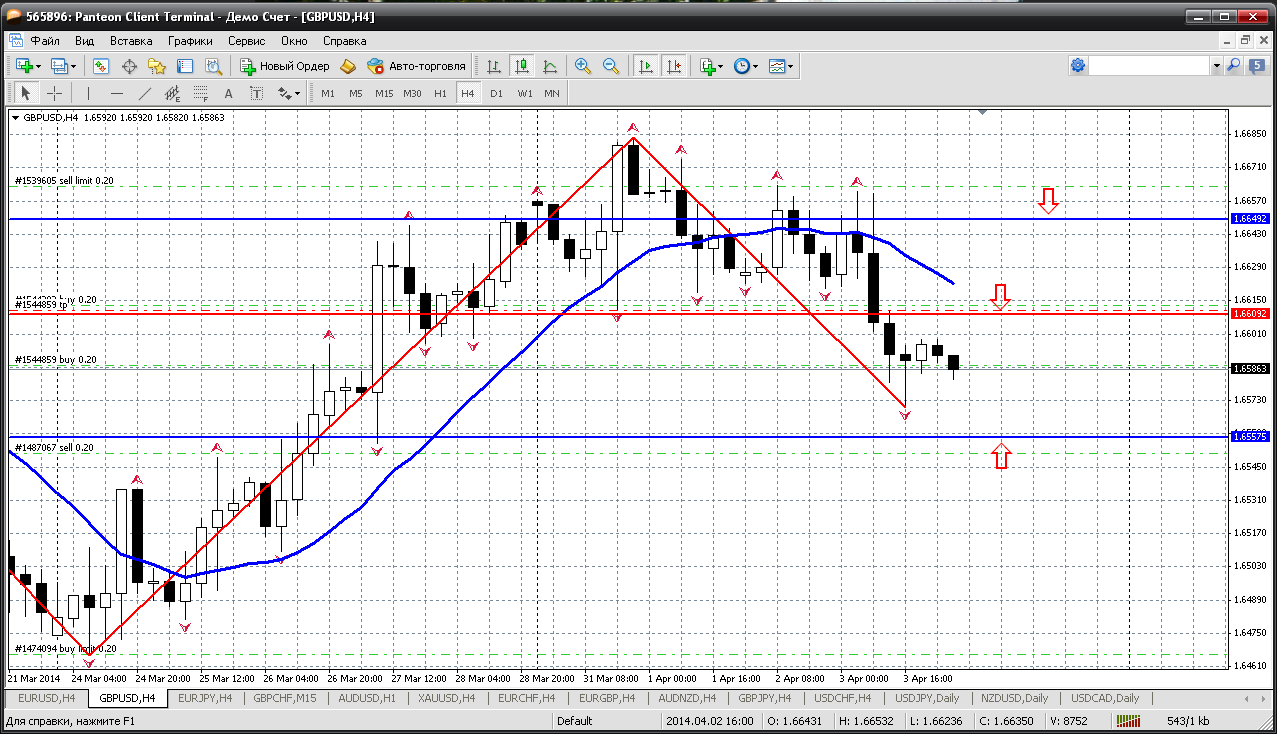Screen dimensions: 1277x734
Task: Show the Market Watch window
Action: (101, 66)
